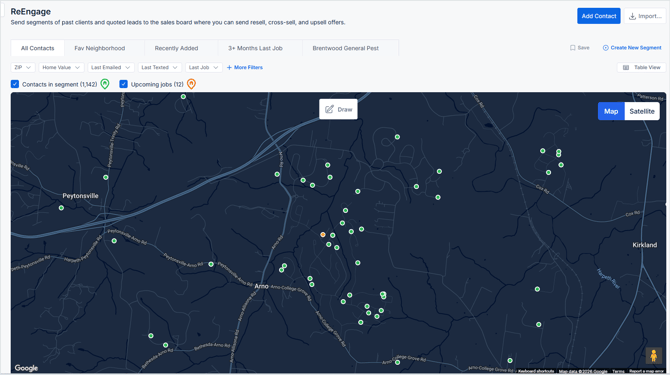Viewport: 670px width, 375px height.
Task: Select the contact marker near Peytonsville label
Action: pos(61,208)
